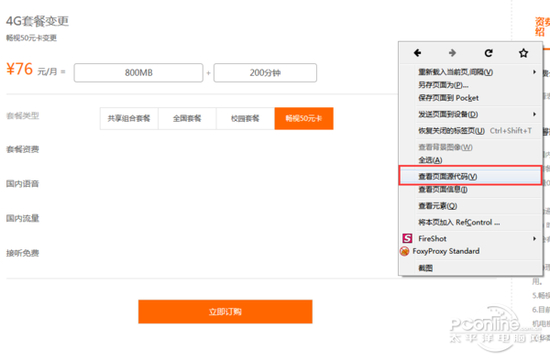The height and width of the screenshot is (361, 550).
Task: Click the 国内流量 label
Action: point(22,218)
